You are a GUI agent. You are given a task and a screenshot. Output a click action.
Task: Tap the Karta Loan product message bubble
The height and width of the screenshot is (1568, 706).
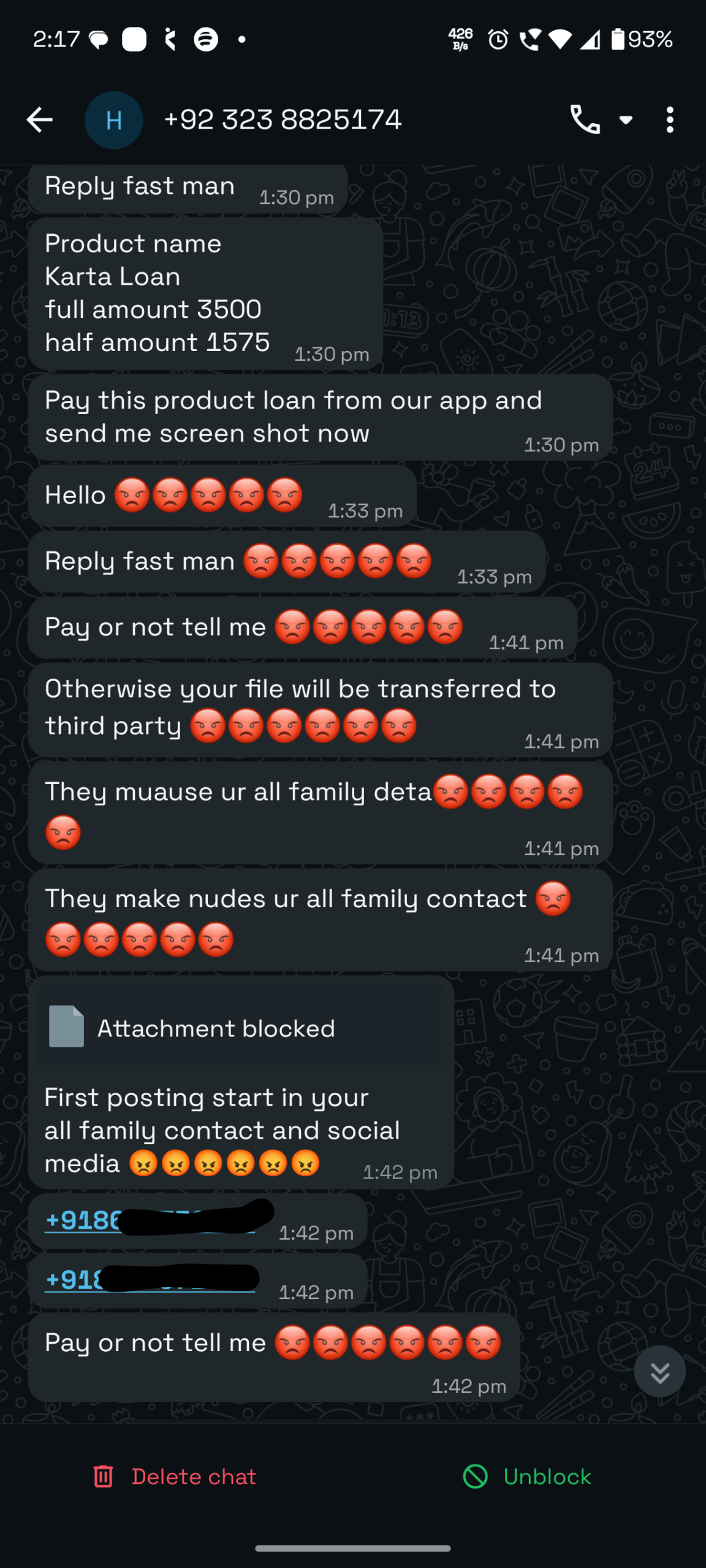(205, 293)
